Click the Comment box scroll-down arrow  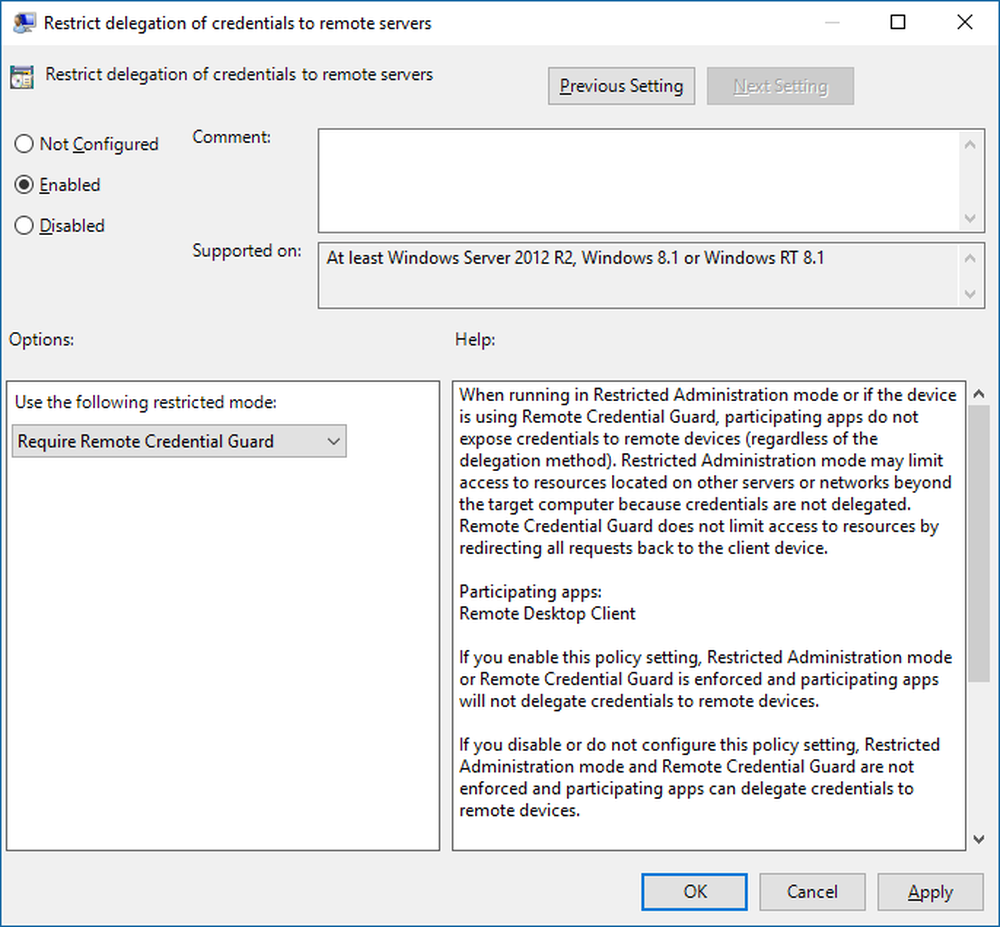[969, 218]
